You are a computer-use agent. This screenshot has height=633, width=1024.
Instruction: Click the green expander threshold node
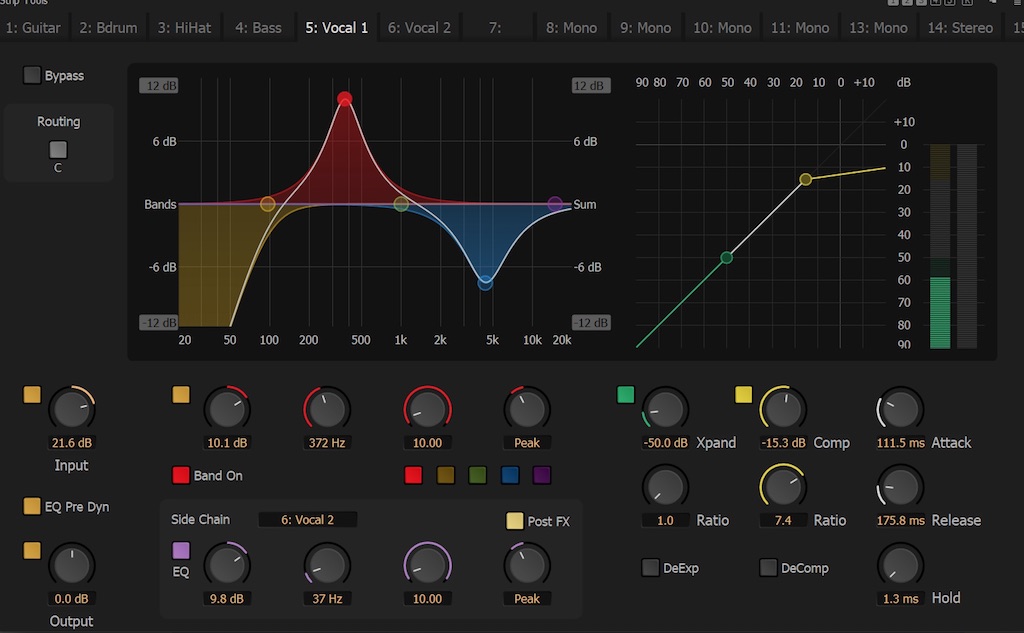tap(727, 258)
